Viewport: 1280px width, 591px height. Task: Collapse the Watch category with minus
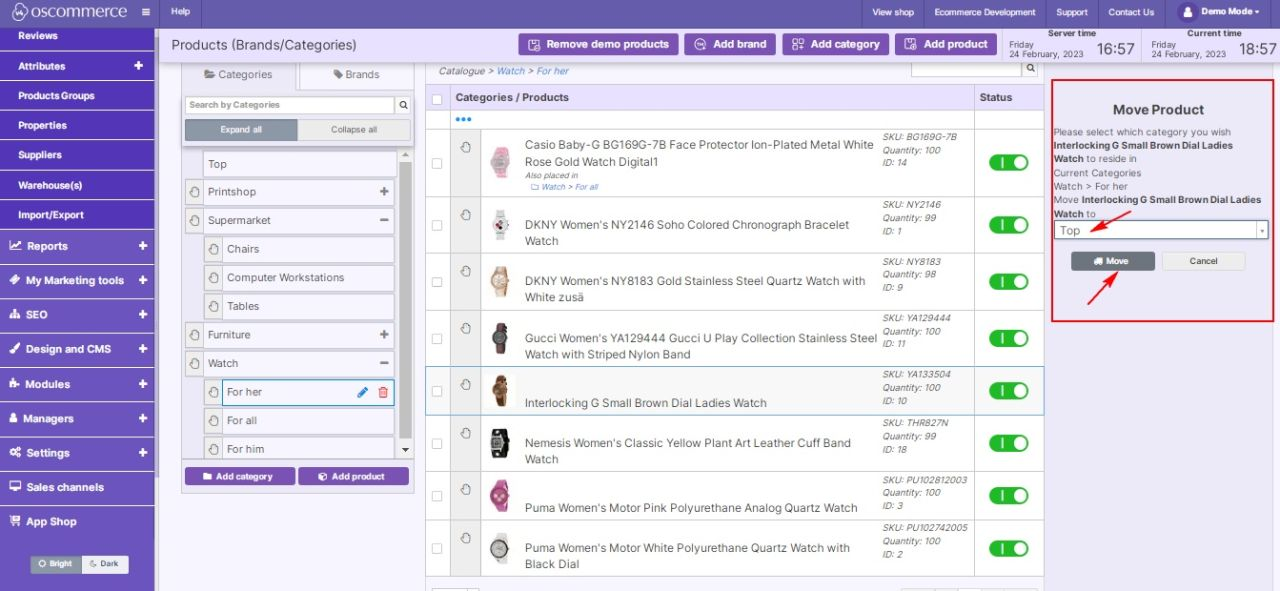[384, 363]
